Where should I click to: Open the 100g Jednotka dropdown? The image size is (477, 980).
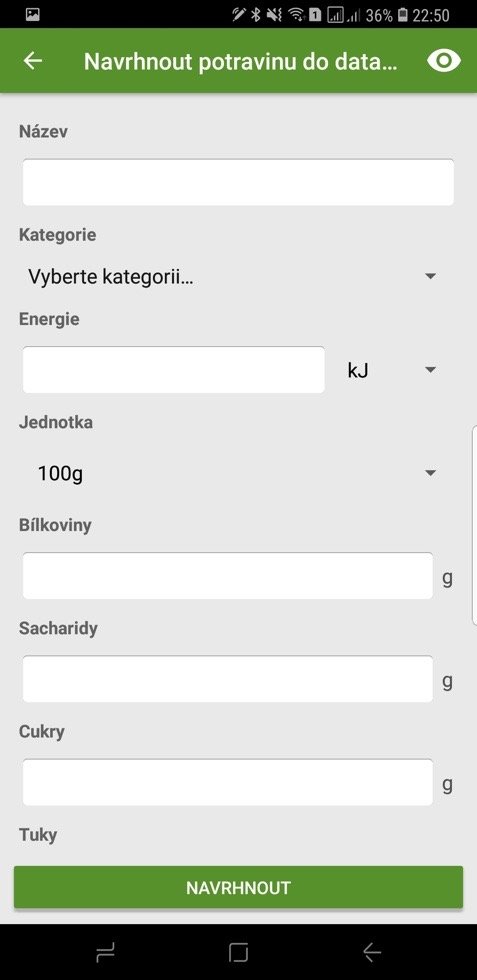coord(231,473)
